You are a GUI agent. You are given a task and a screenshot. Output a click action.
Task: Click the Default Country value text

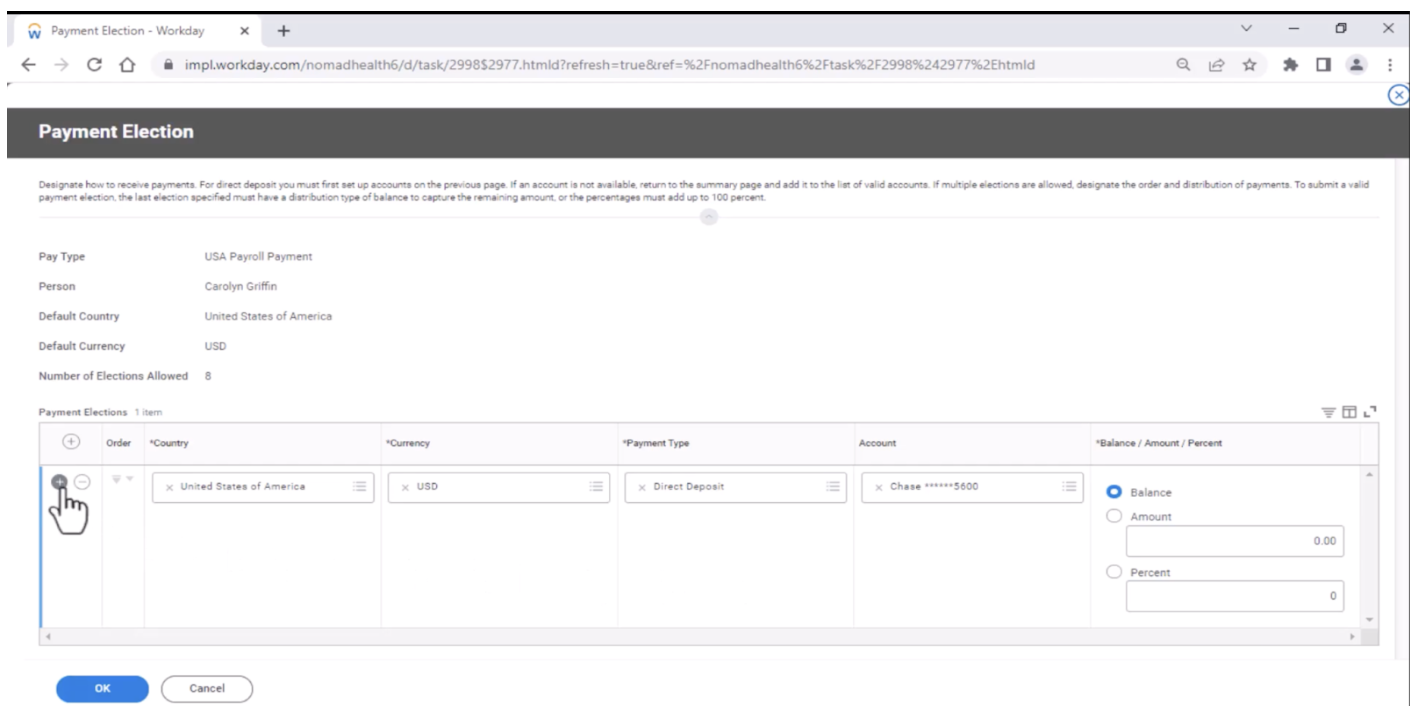[x=268, y=316]
